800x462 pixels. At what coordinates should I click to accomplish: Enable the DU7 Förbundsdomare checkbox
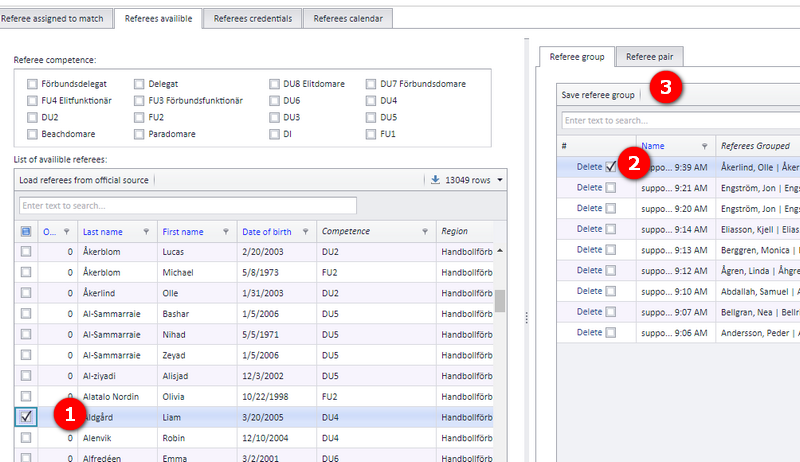click(x=371, y=84)
